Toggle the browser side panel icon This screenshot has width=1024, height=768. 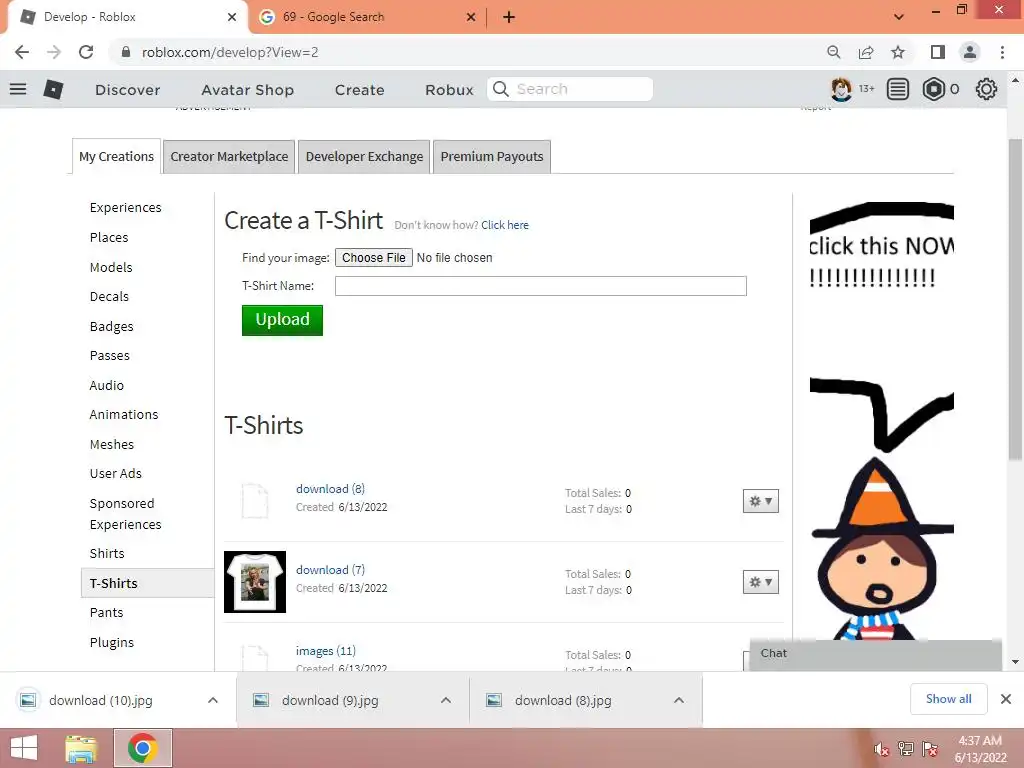[x=938, y=52]
